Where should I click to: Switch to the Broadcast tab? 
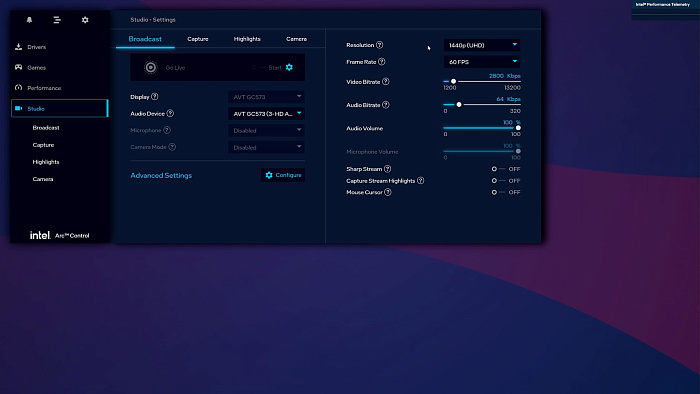coord(145,39)
